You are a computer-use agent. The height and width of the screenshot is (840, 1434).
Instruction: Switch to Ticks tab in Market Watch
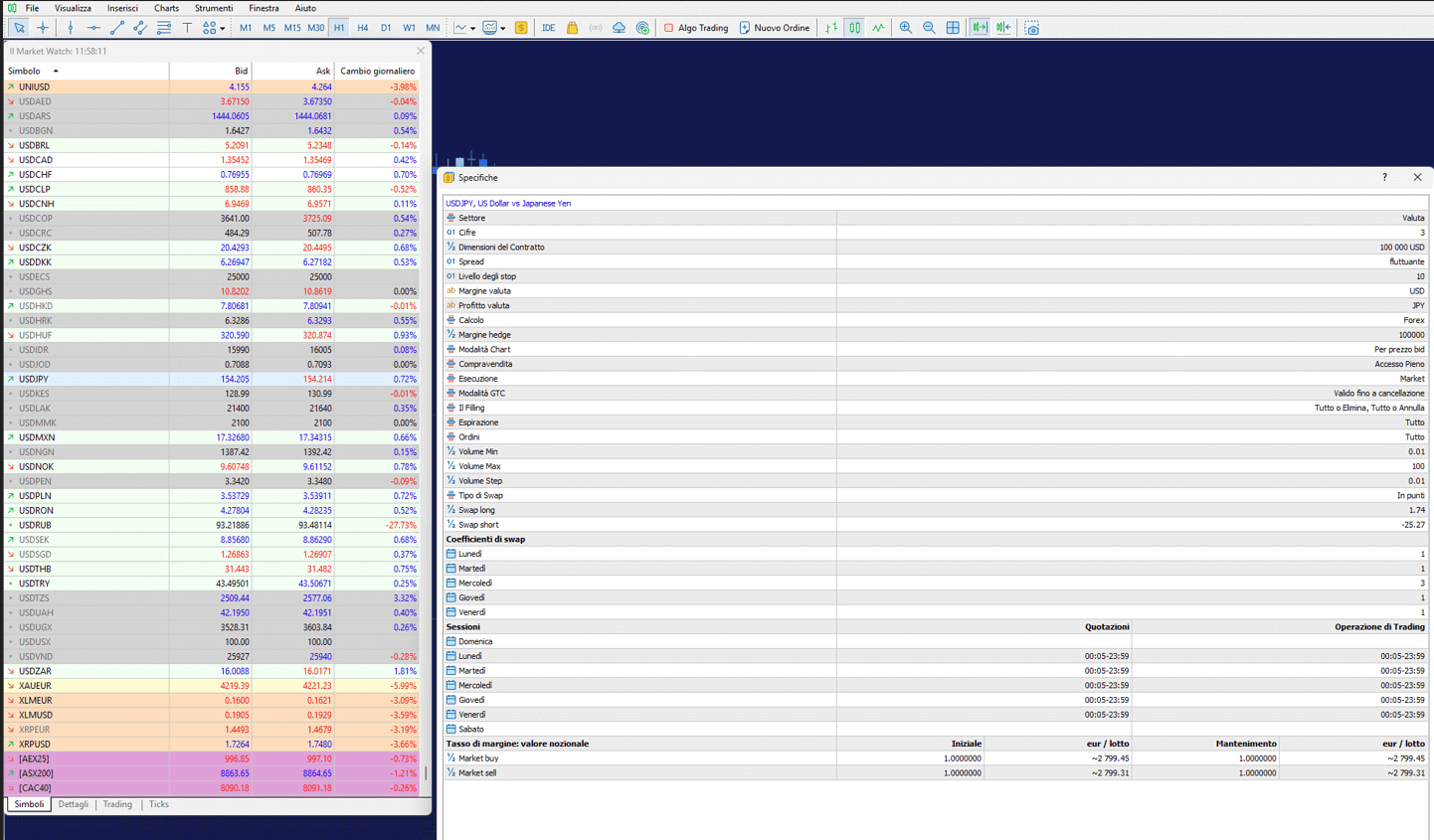[159, 804]
